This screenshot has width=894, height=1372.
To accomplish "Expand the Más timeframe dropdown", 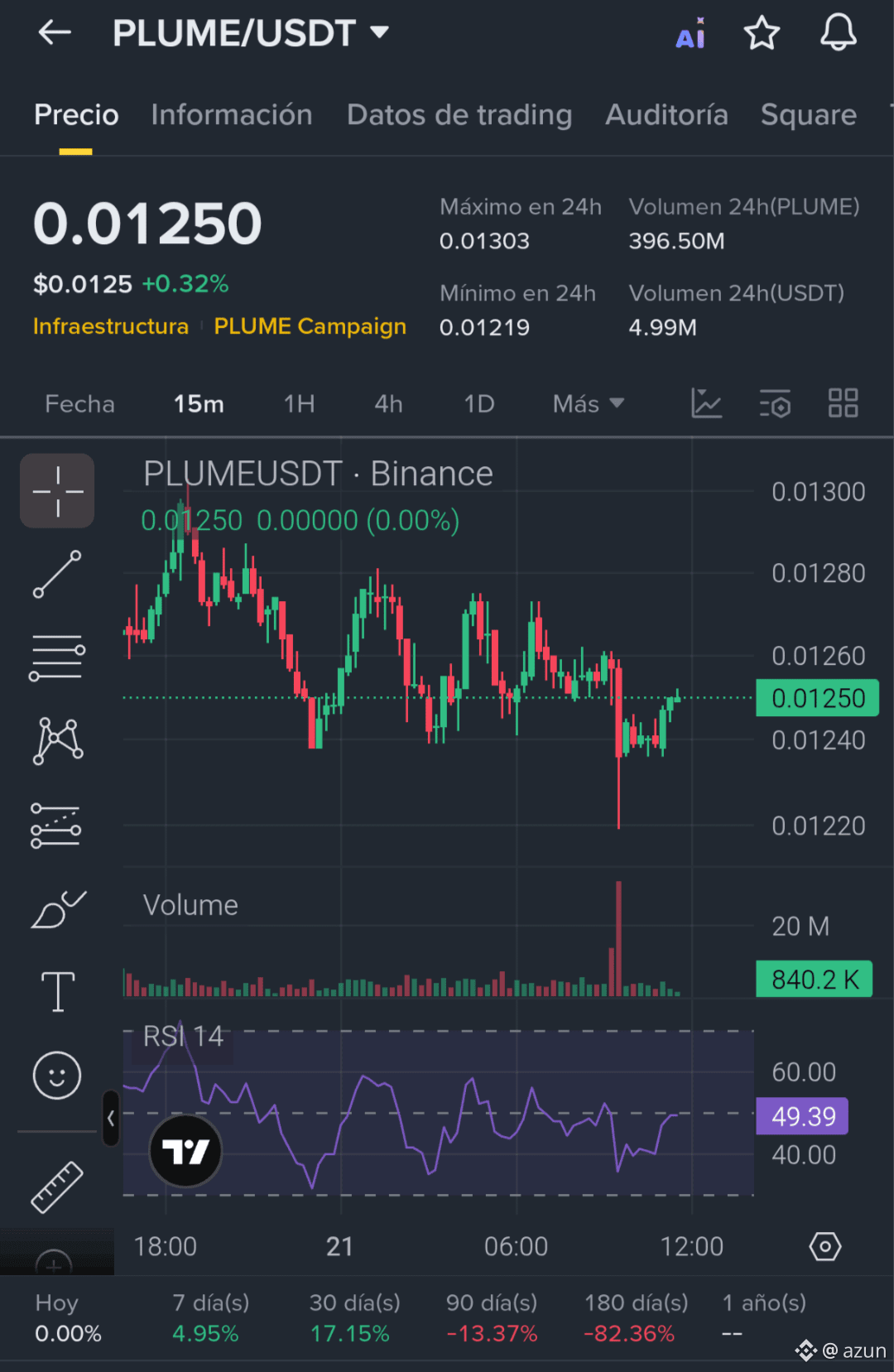I will [588, 404].
